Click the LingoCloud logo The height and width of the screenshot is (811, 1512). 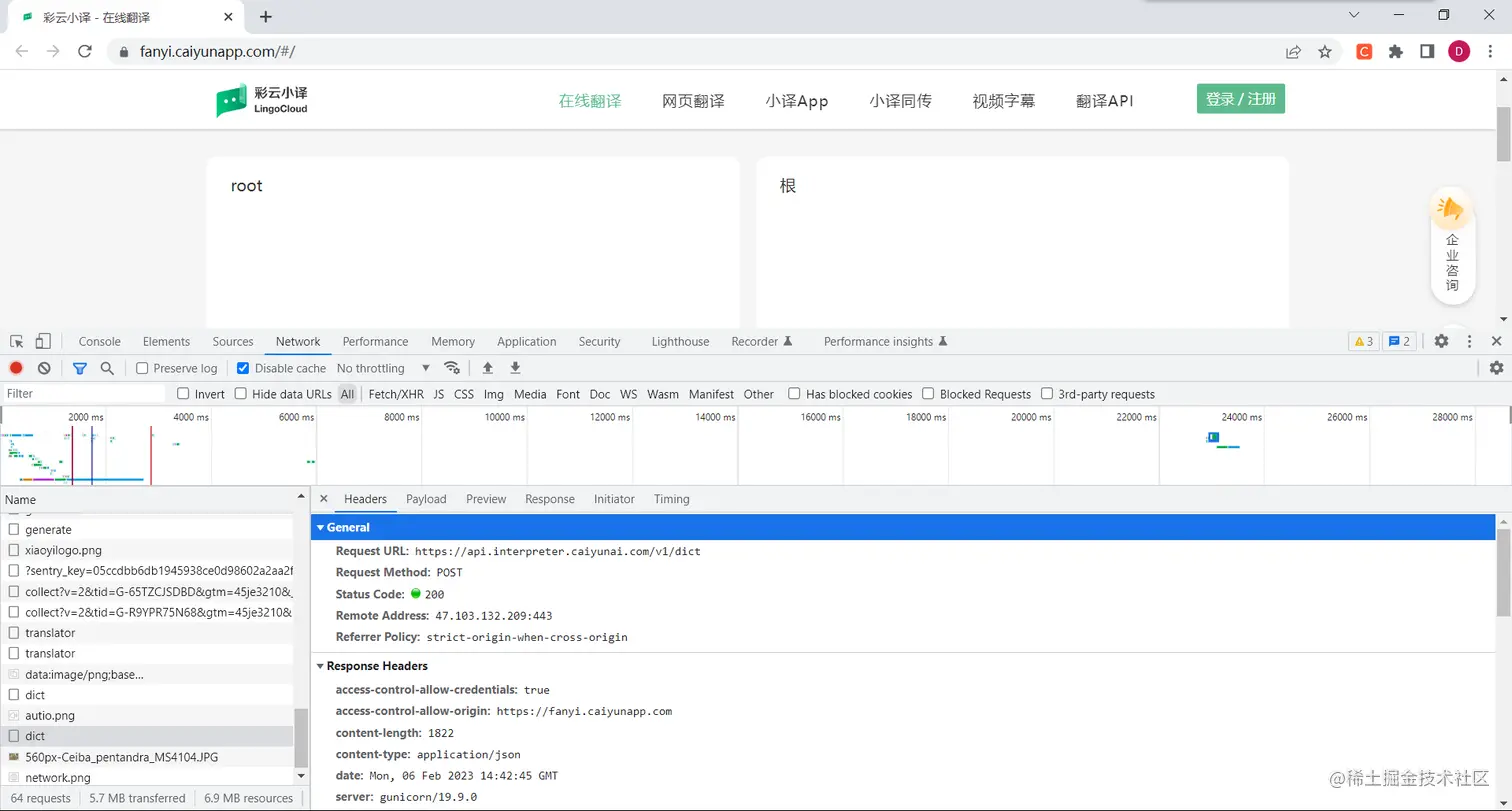[262, 99]
